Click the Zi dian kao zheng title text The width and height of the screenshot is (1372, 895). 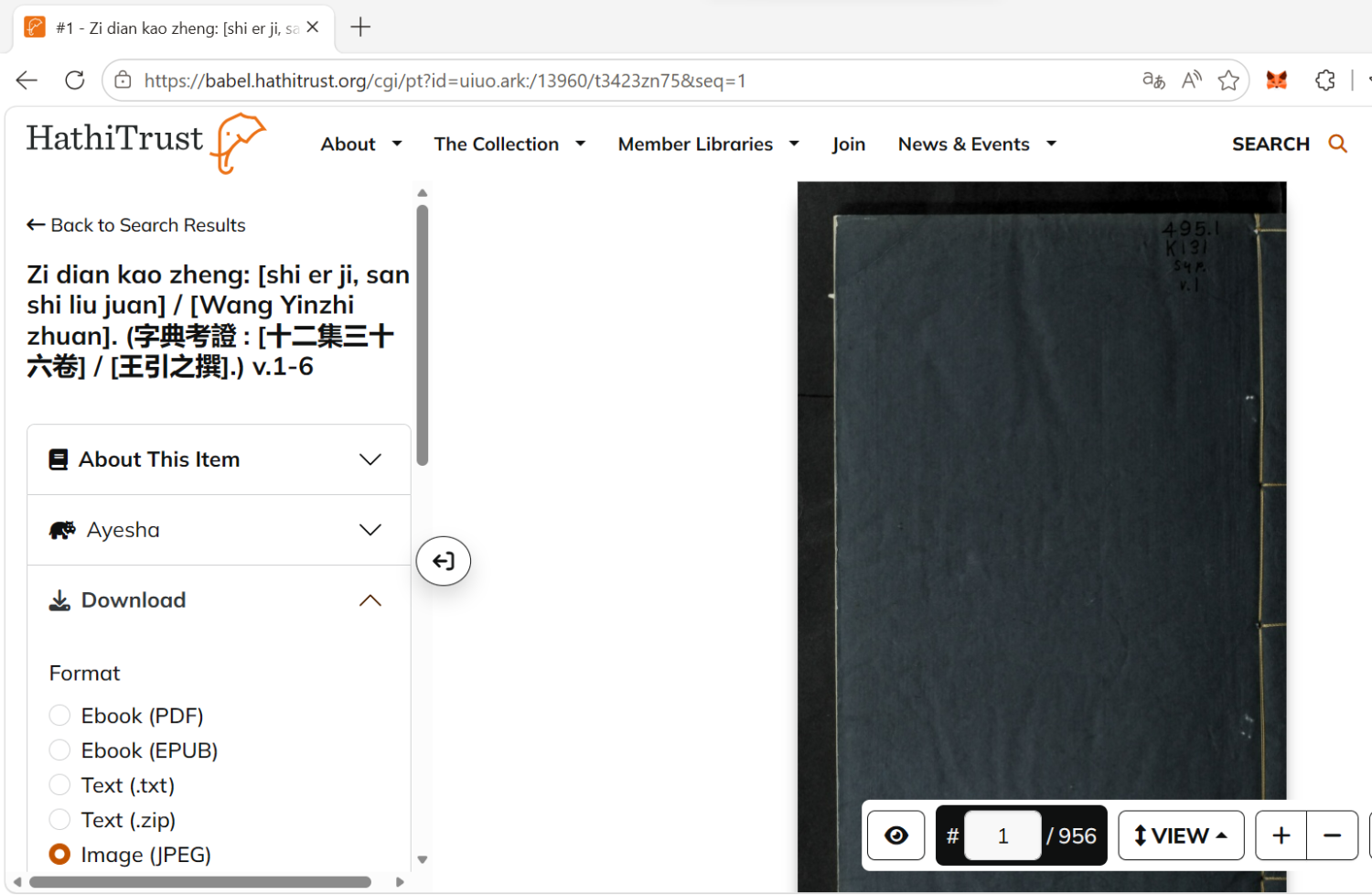coord(219,320)
